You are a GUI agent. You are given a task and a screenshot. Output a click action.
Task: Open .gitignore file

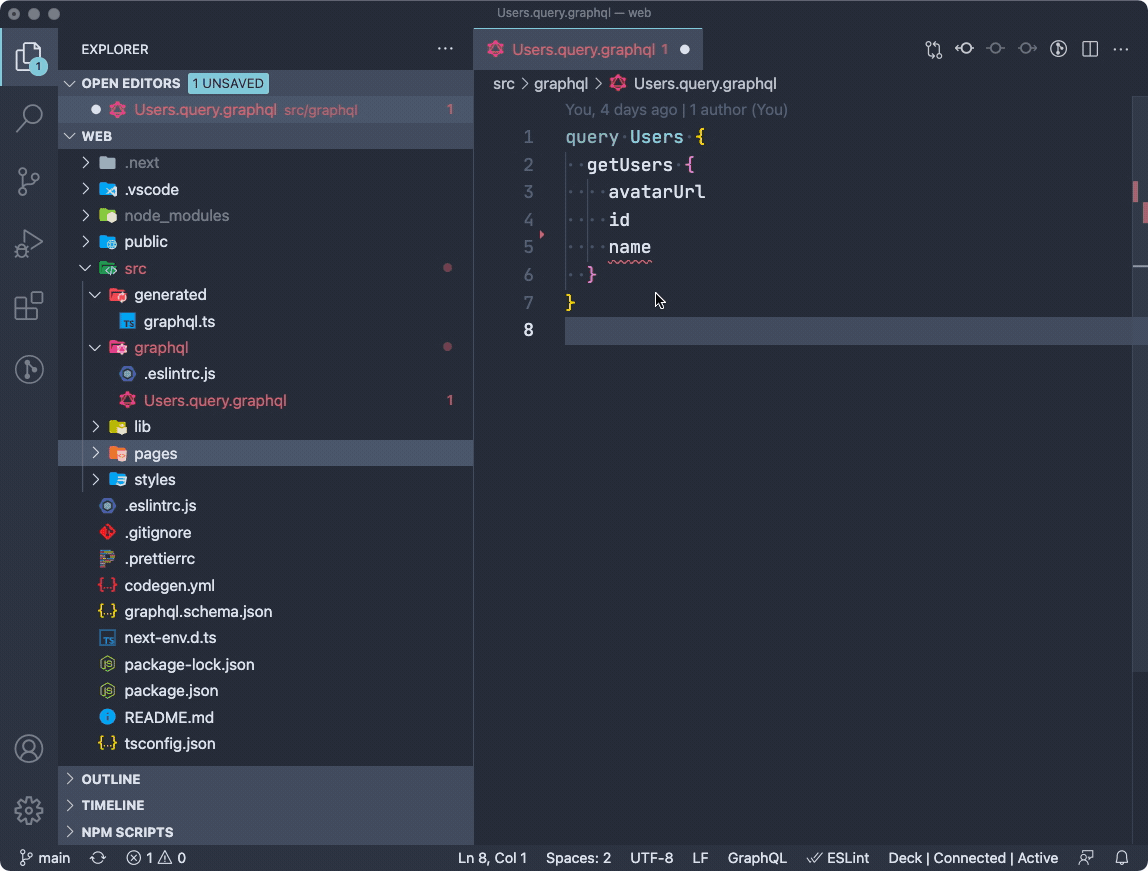pos(265,533)
